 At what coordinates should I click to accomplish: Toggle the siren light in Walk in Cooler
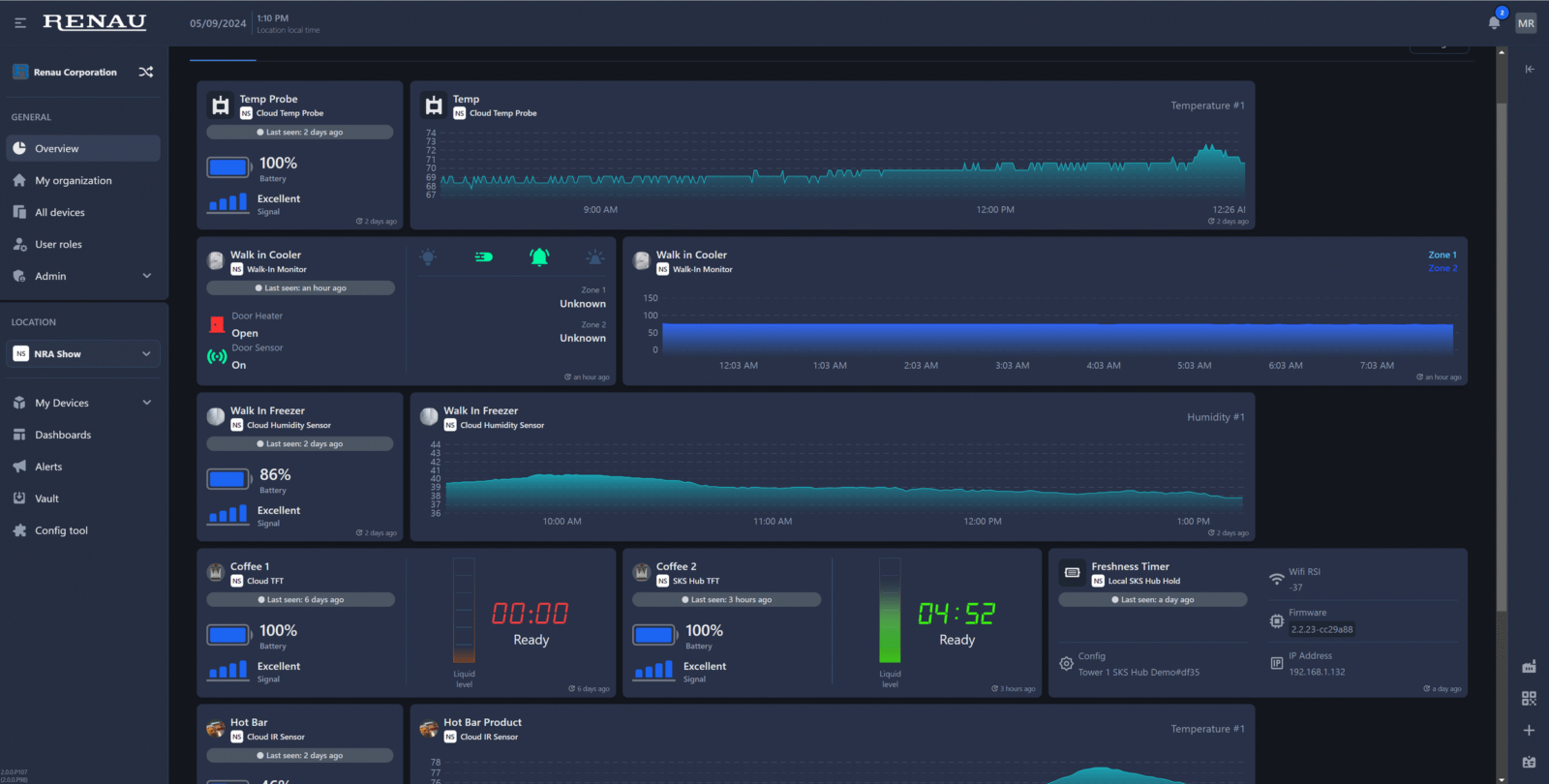point(595,256)
